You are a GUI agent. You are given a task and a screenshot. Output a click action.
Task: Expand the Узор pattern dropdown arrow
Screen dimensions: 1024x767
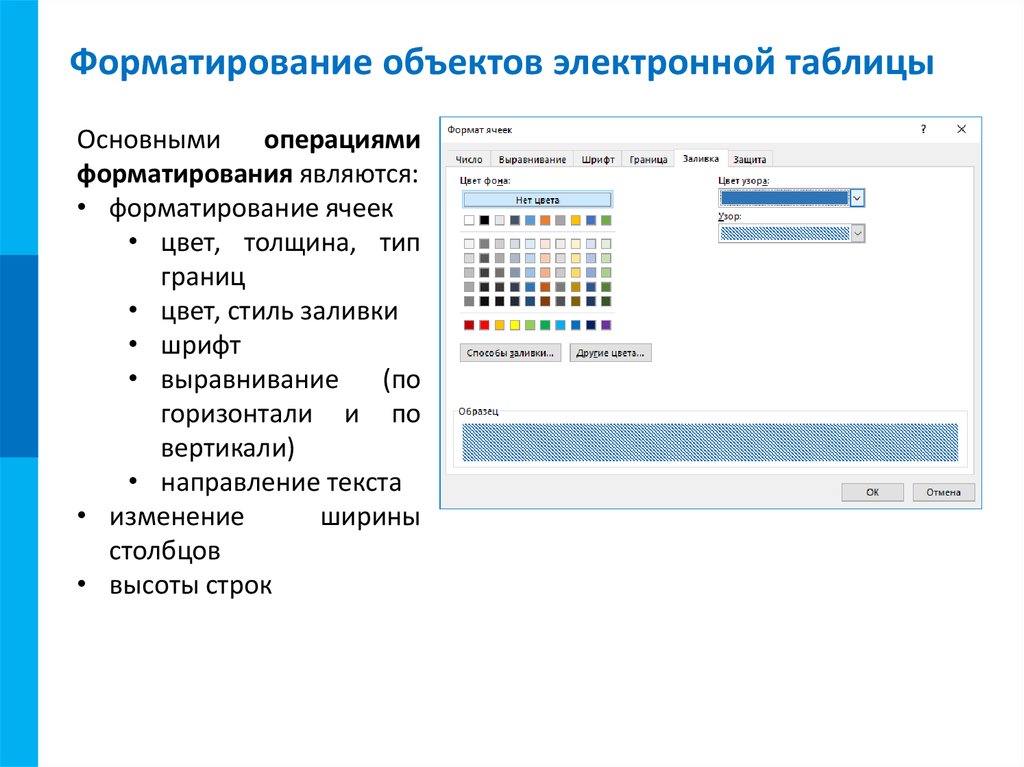tap(857, 233)
